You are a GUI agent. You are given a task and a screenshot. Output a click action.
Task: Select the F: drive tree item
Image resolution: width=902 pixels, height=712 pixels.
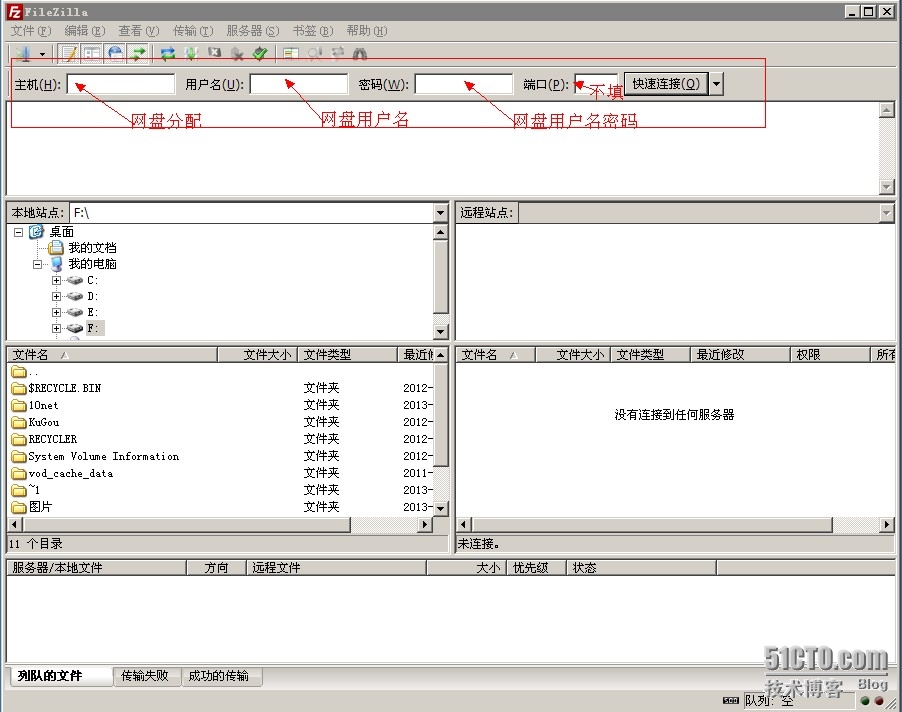pyautogui.click(x=93, y=328)
